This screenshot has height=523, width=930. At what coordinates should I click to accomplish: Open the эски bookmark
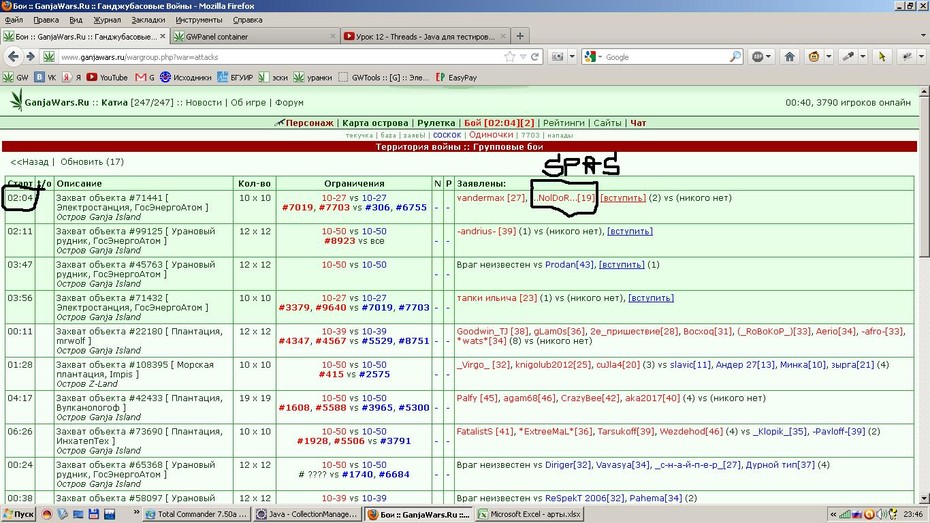pos(273,77)
